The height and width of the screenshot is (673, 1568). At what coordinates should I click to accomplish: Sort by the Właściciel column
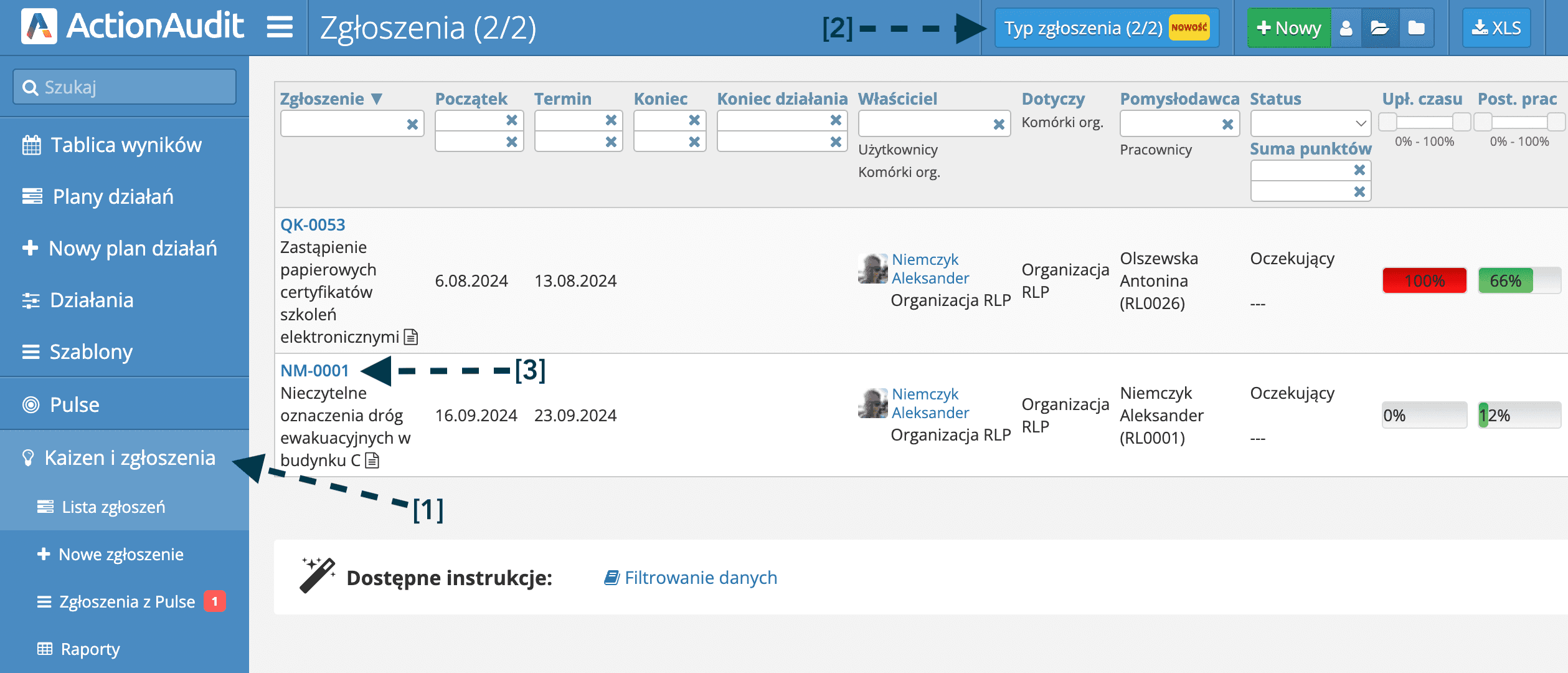[x=897, y=98]
